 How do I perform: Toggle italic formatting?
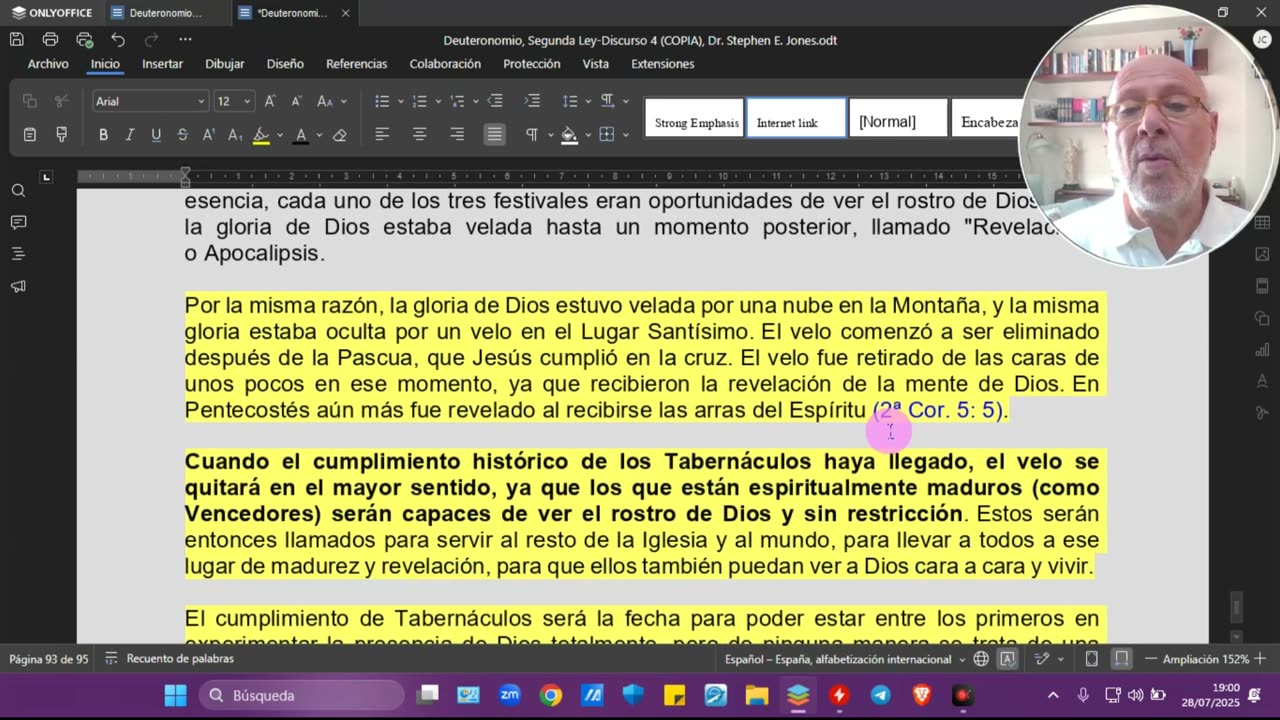point(129,134)
